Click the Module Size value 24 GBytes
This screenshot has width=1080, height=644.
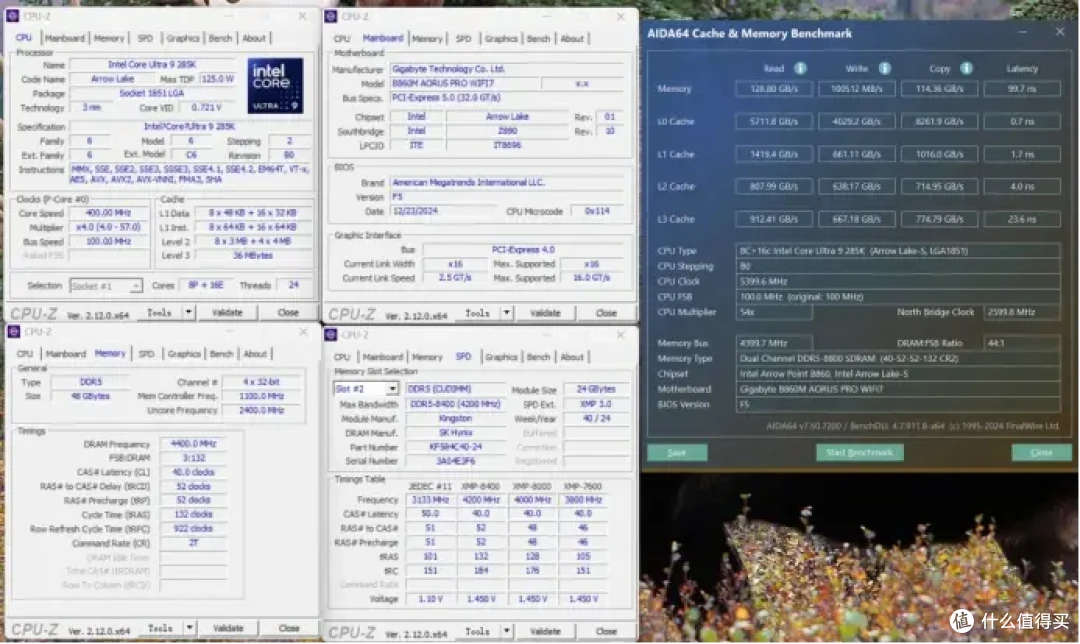[x=596, y=388]
